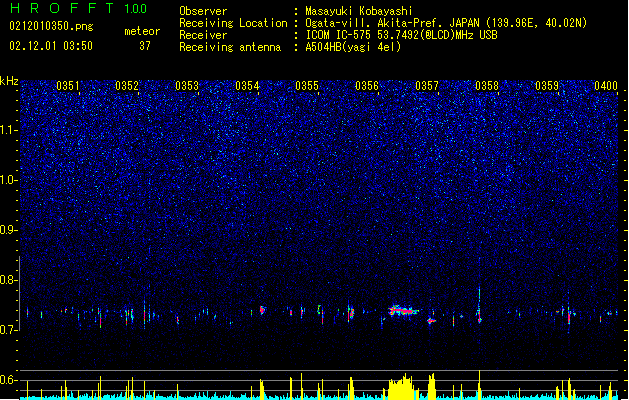629x400 pixels.
Task: Select the Ogata-vill. Akita-Pref. JAPAN location text
Action: (446, 23)
